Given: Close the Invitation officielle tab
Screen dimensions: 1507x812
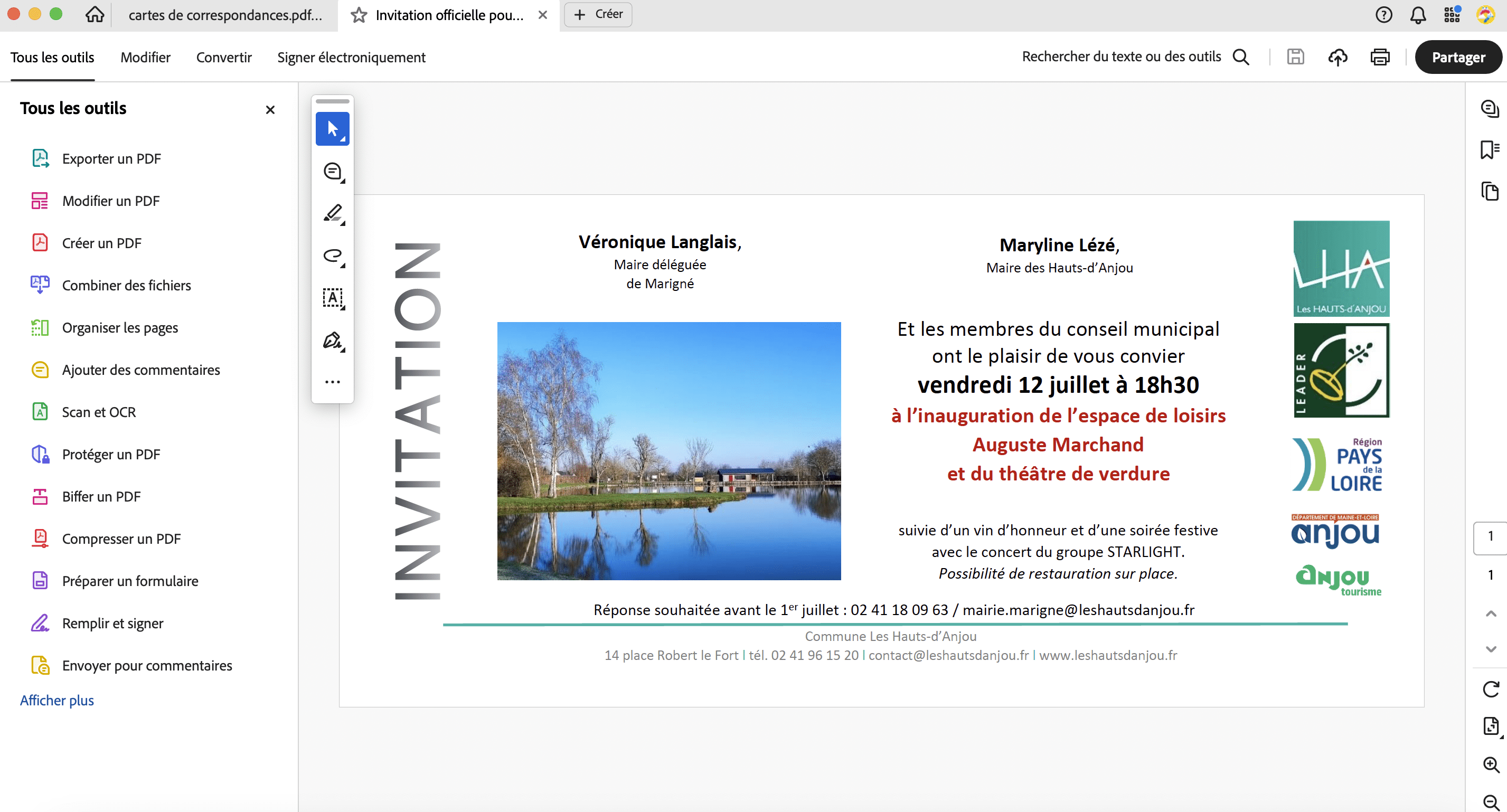Looking at the screenshot, I should 543,15.
